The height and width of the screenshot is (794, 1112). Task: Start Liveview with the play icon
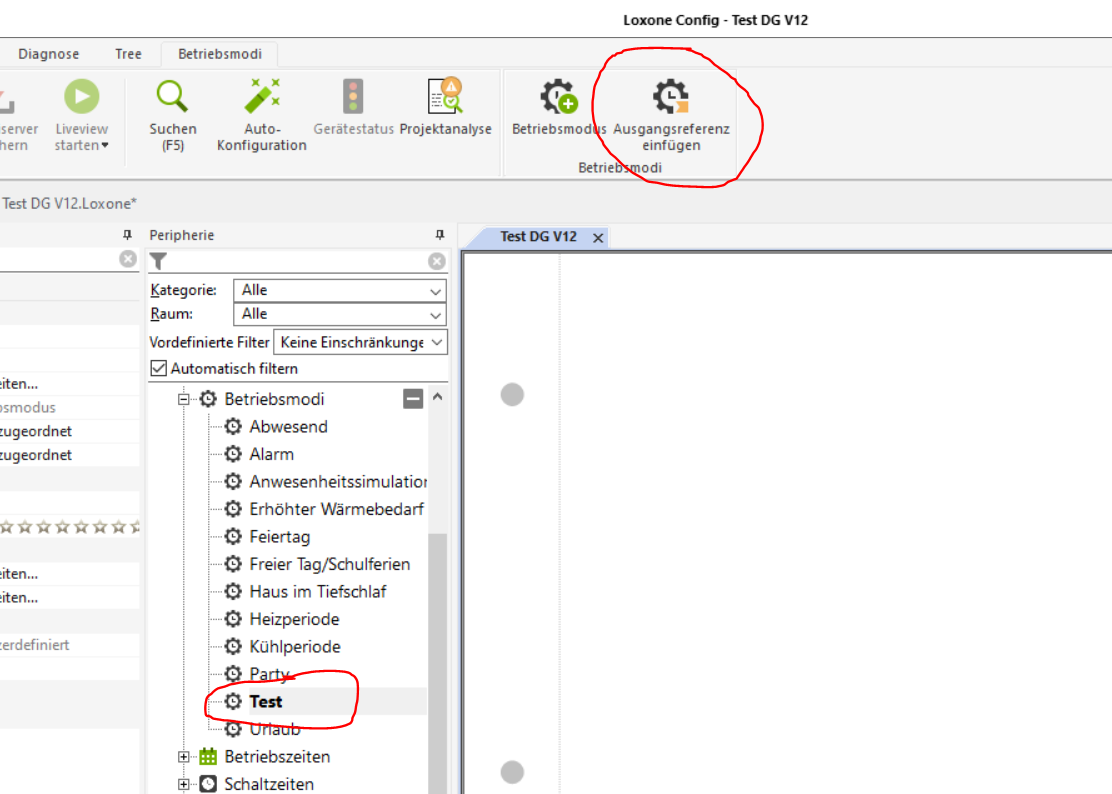point(82,97)
